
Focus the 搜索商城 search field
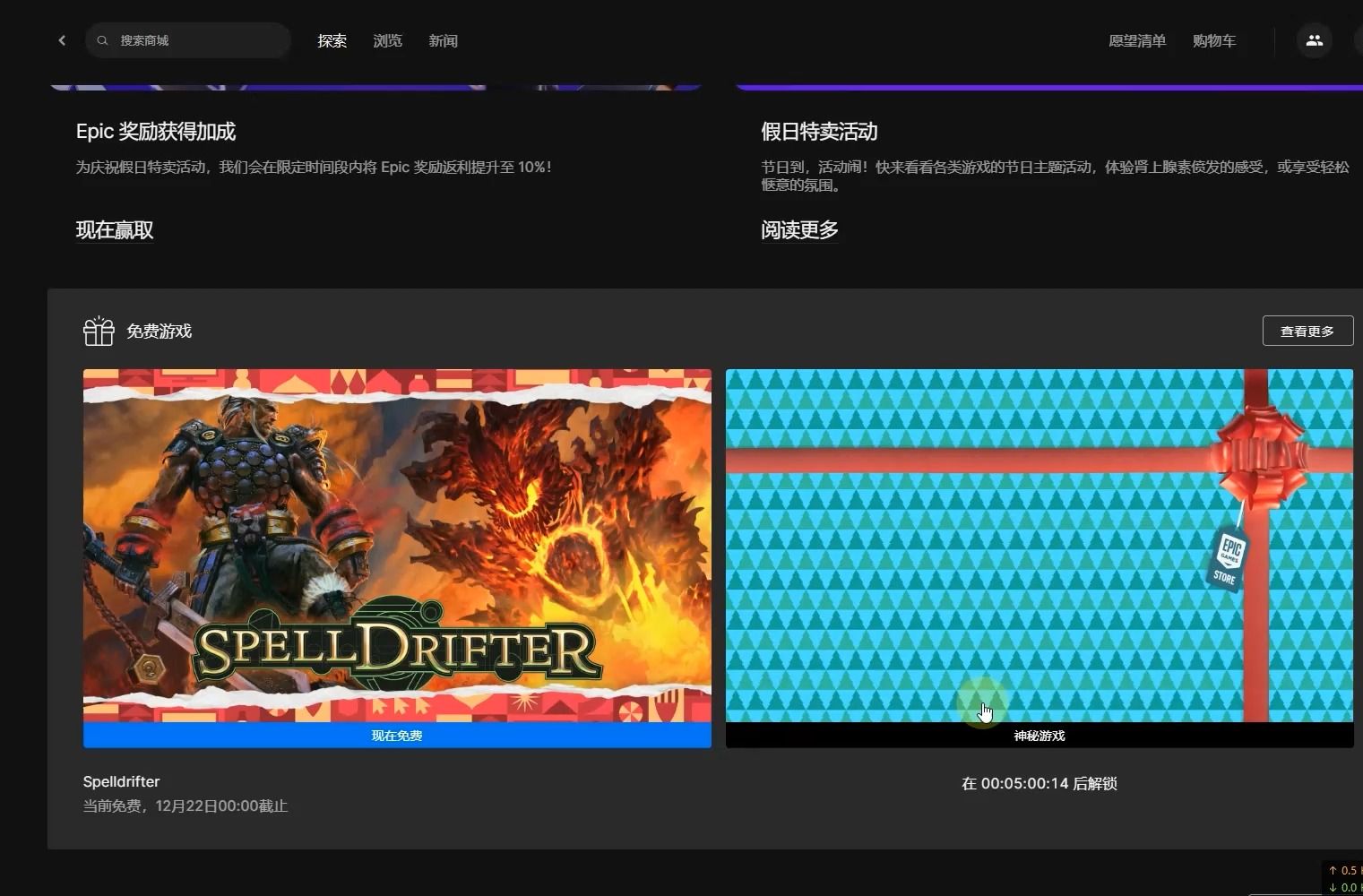pyautogui.click(x=188, y=40)
